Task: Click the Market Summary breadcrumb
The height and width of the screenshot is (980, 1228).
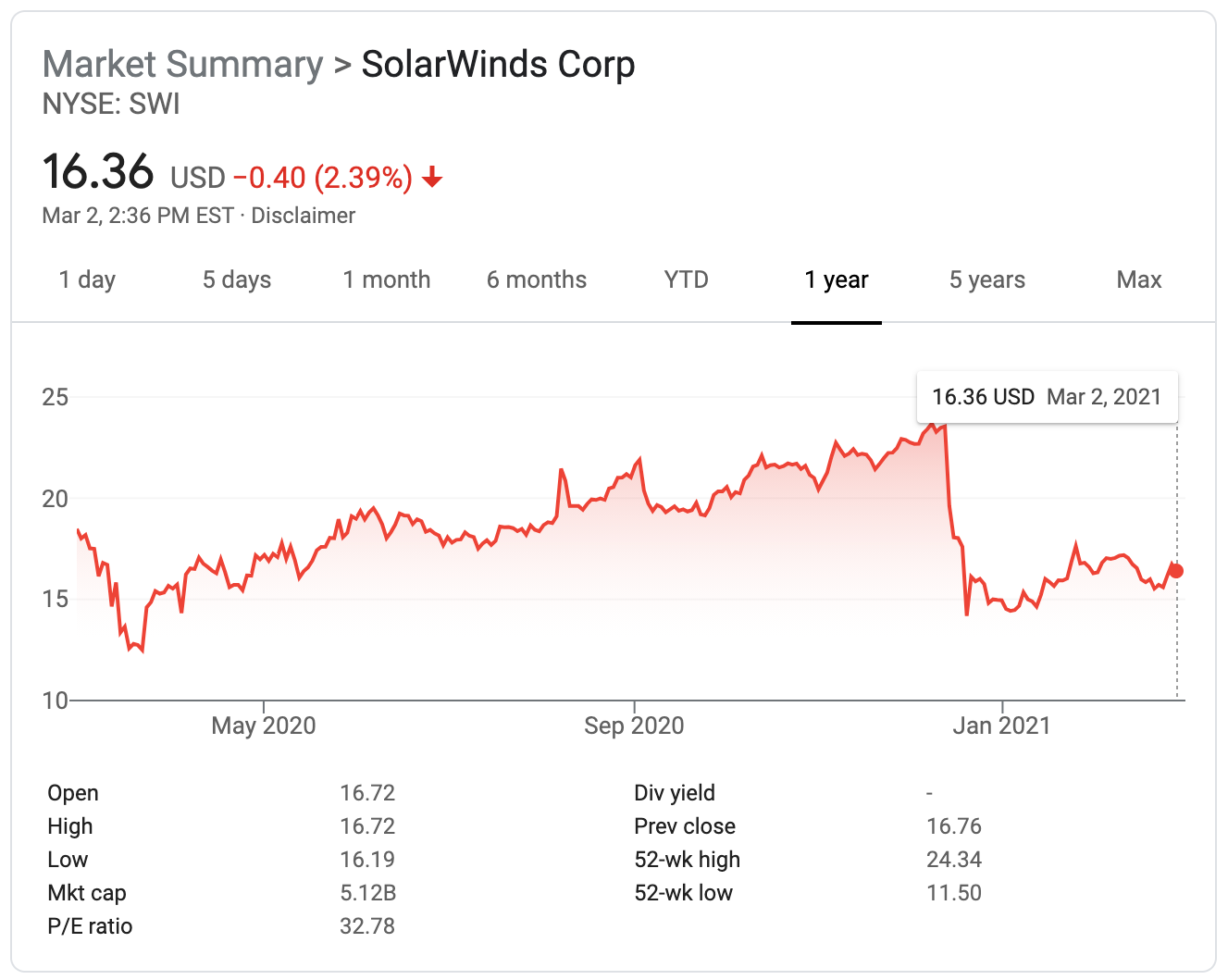Action: click(183, 65)
